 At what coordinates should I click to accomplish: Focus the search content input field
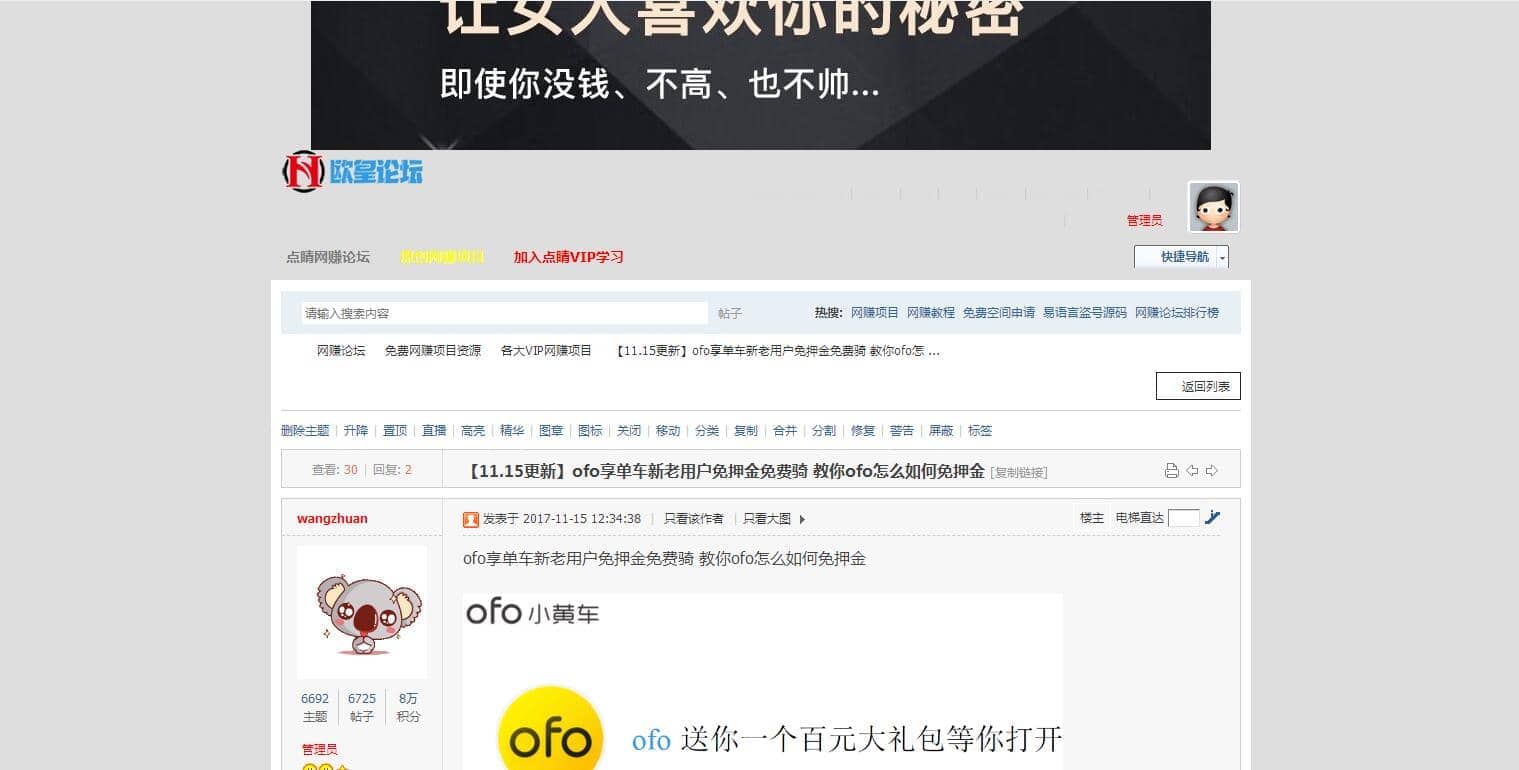click(x=505, y=313)
